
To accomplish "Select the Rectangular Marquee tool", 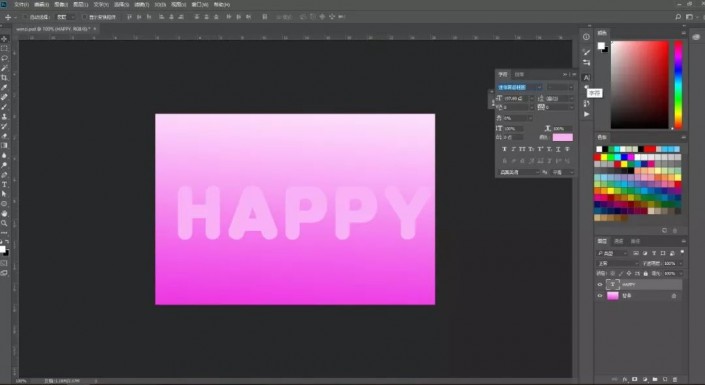I will click(x=4, y=49).
